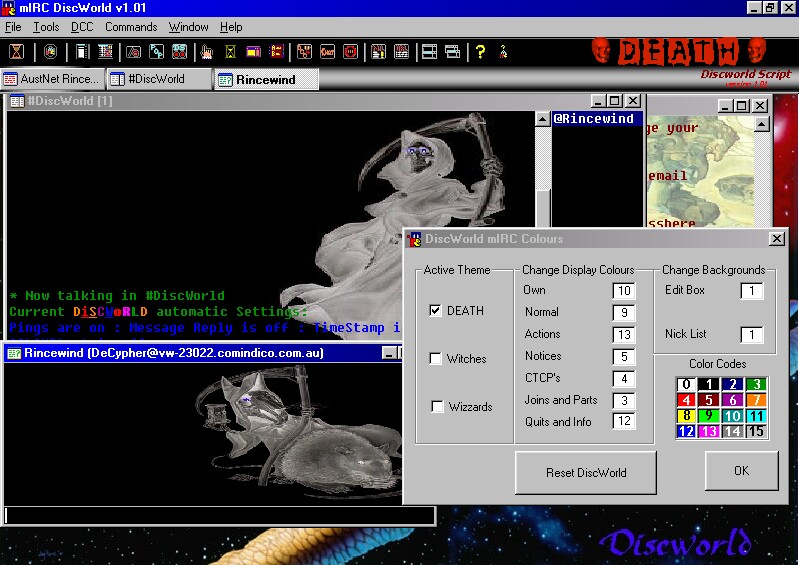The height and width of the screenshot is (565, 799).
Task: Click the pointing hand toolbar icon
Action: (206, 51)
